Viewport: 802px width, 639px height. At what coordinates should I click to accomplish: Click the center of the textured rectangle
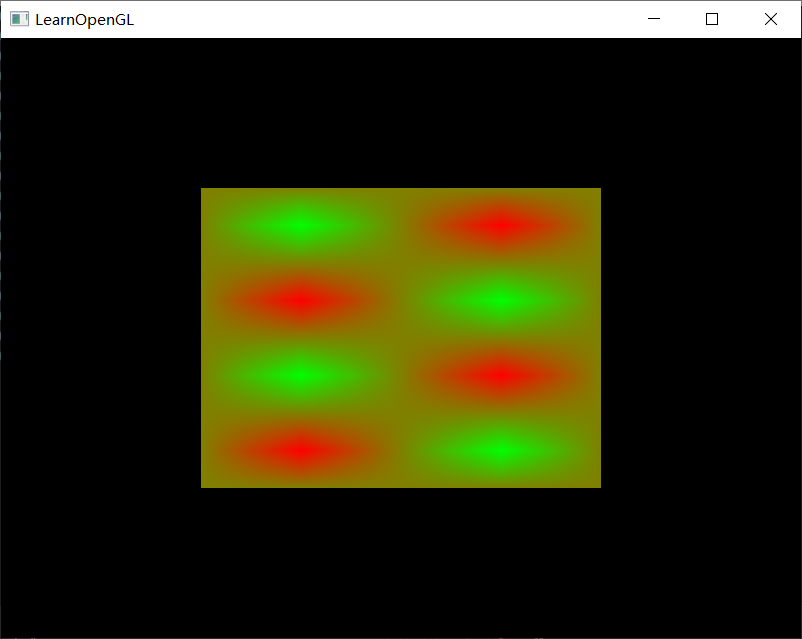click(x=401, y=337)
